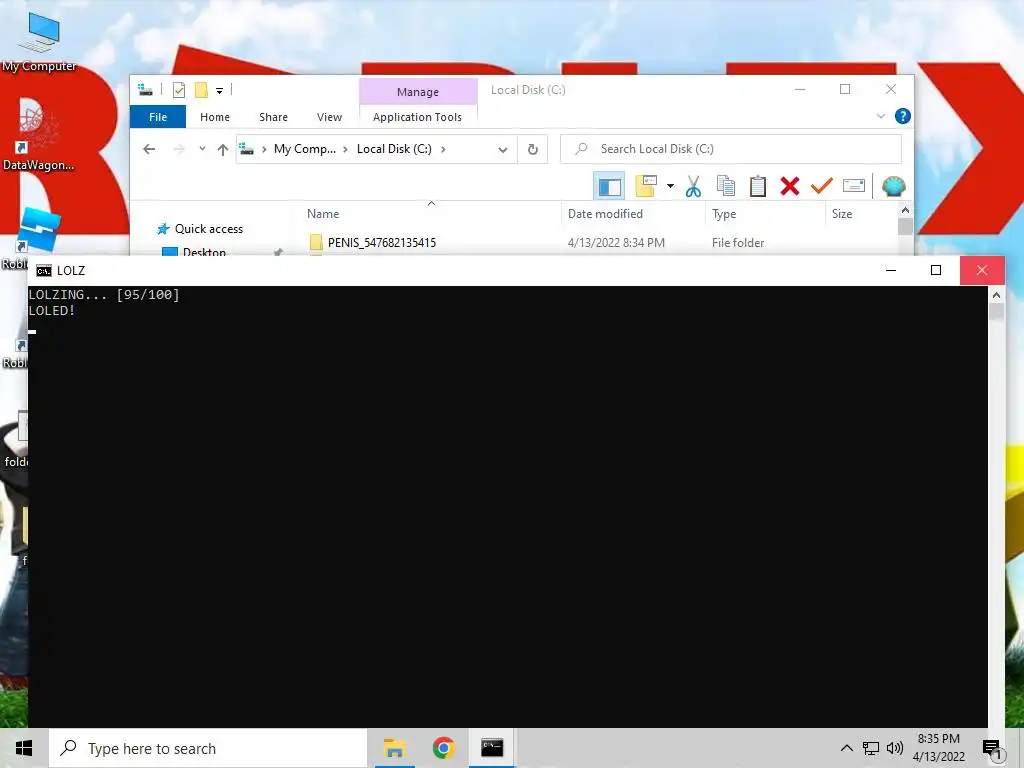This screenshot has width=1024, height=768.
Task: Click the network tray icon
Action: pos(871,748)
